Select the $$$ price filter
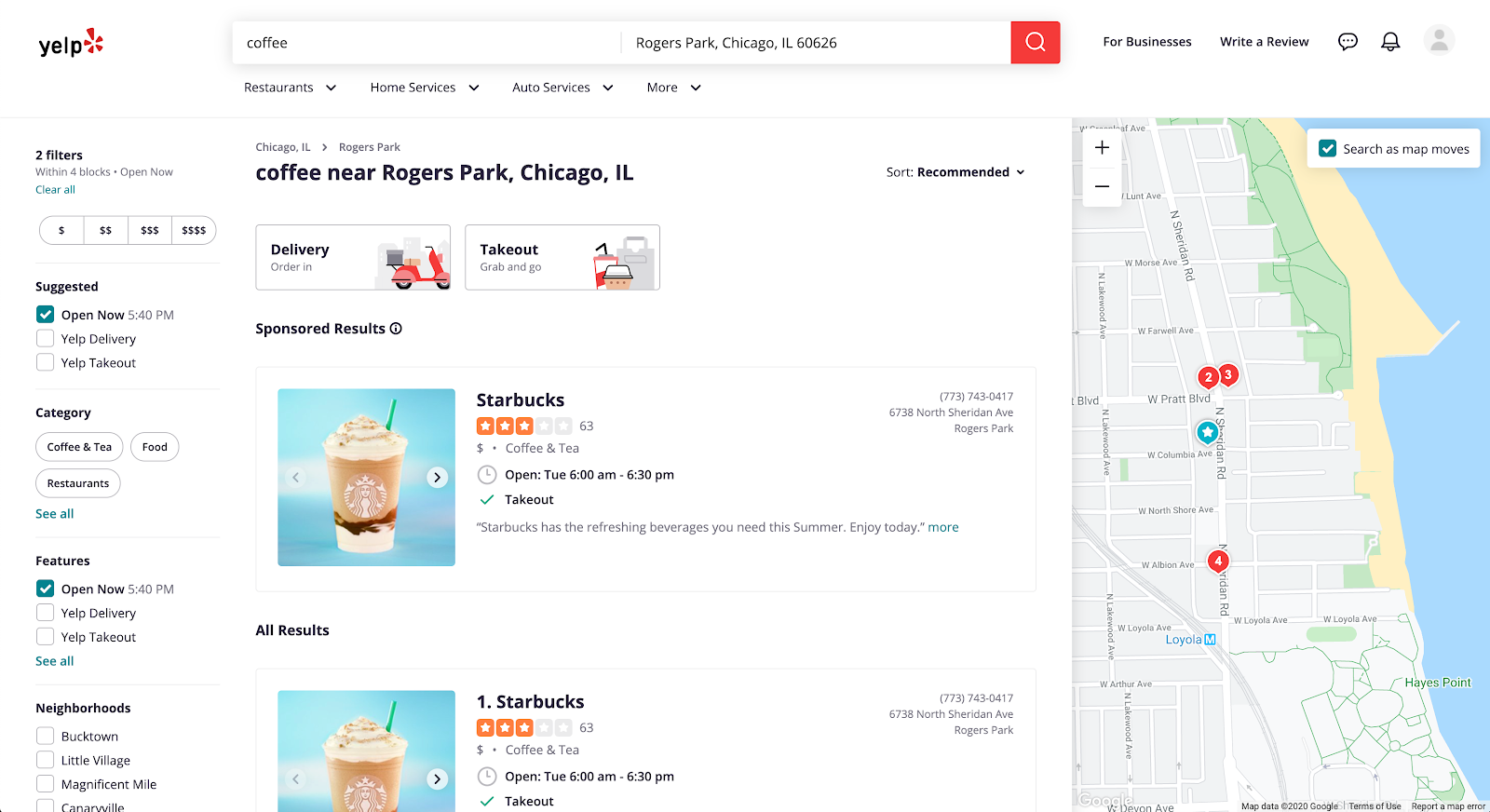The width and height of the screenshot is (1490, 812). point(150,230)
